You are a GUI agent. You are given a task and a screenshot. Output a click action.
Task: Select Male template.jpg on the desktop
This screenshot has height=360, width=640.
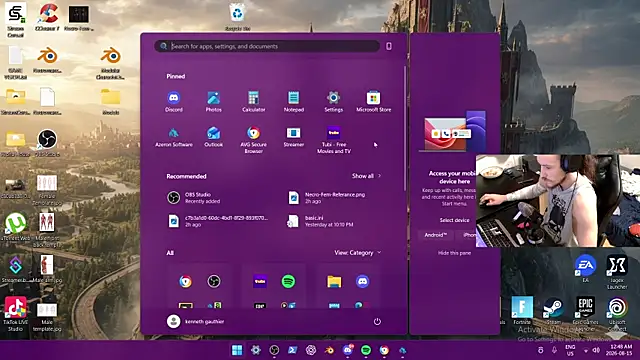(x=47, y=317)
